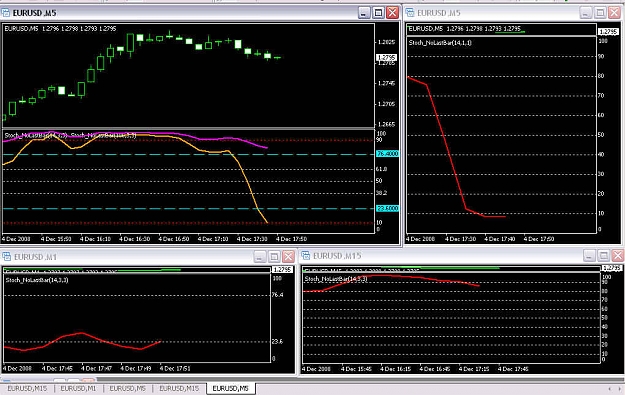Select the active EURUSD,M5 bottom tab
625x395 pixels.
point(231,388)
